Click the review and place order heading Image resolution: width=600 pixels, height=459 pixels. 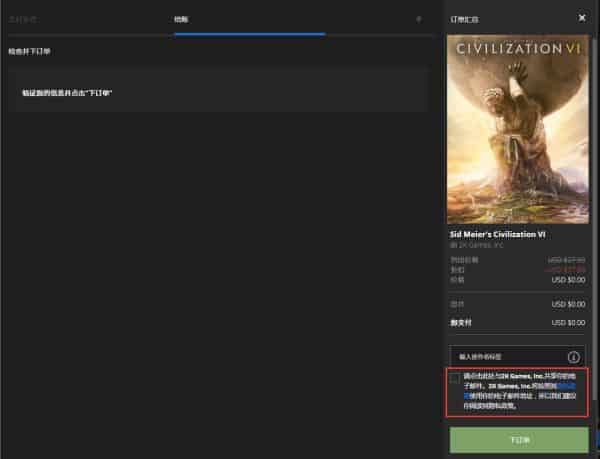click(x=29, y=52)
